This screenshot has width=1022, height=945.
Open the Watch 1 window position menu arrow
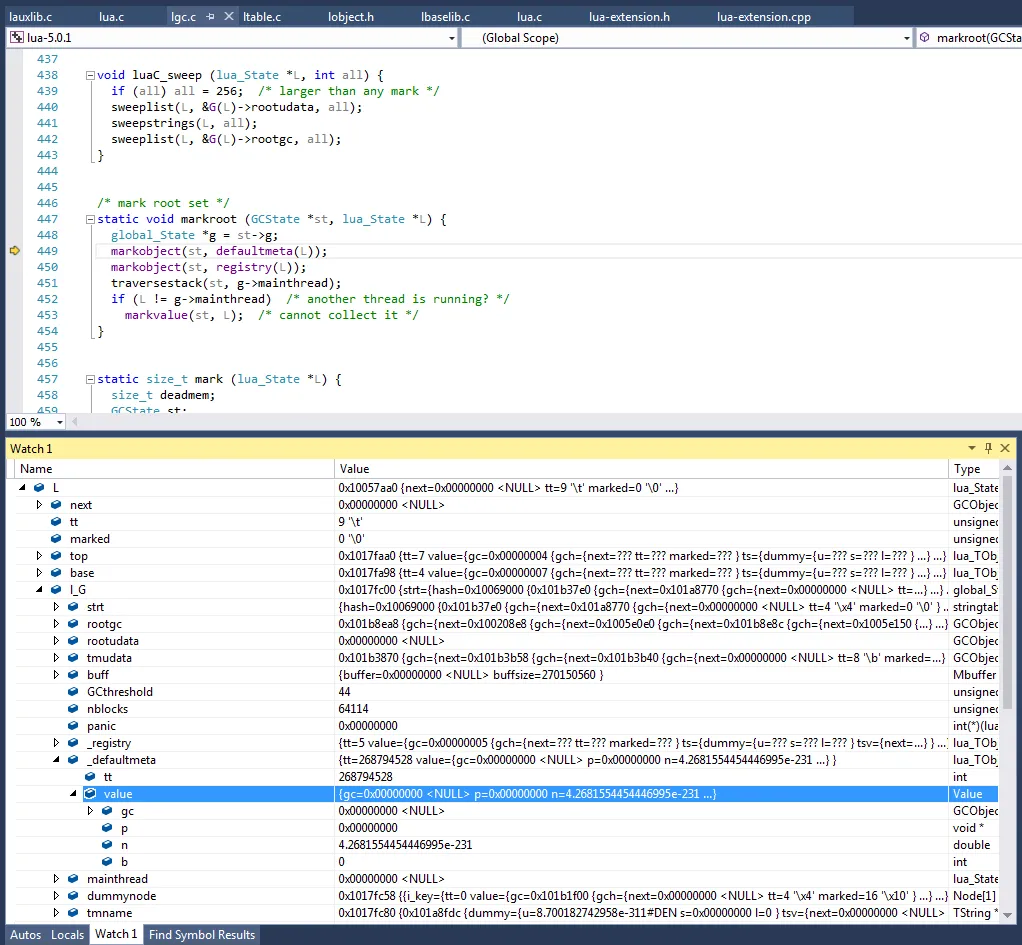coord(971,449)
